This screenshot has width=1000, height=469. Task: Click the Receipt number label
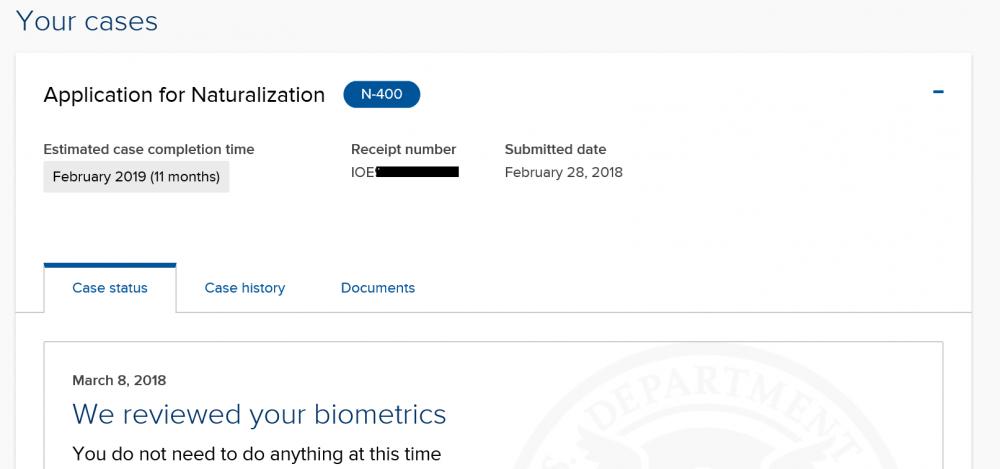click(403, 149)
